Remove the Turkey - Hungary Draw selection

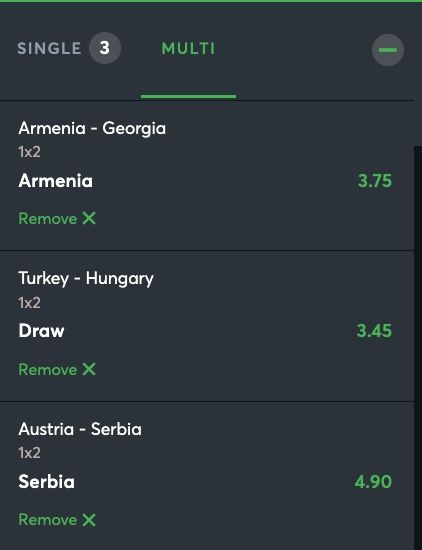coord(57,369)
